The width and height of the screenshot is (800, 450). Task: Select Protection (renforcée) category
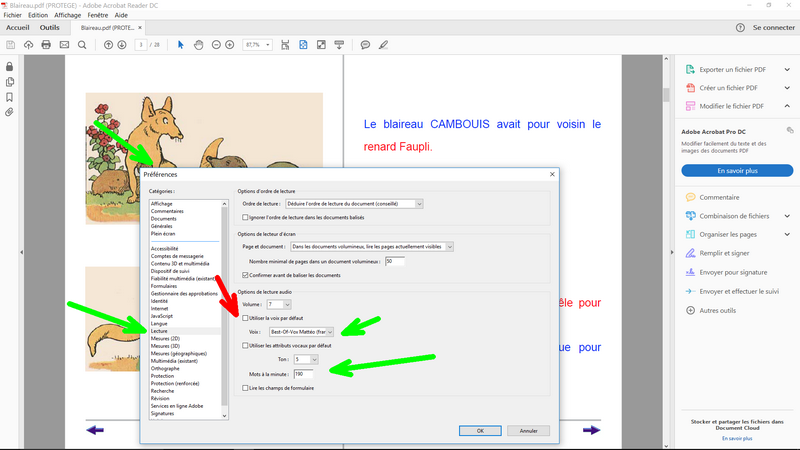[175, 383]
